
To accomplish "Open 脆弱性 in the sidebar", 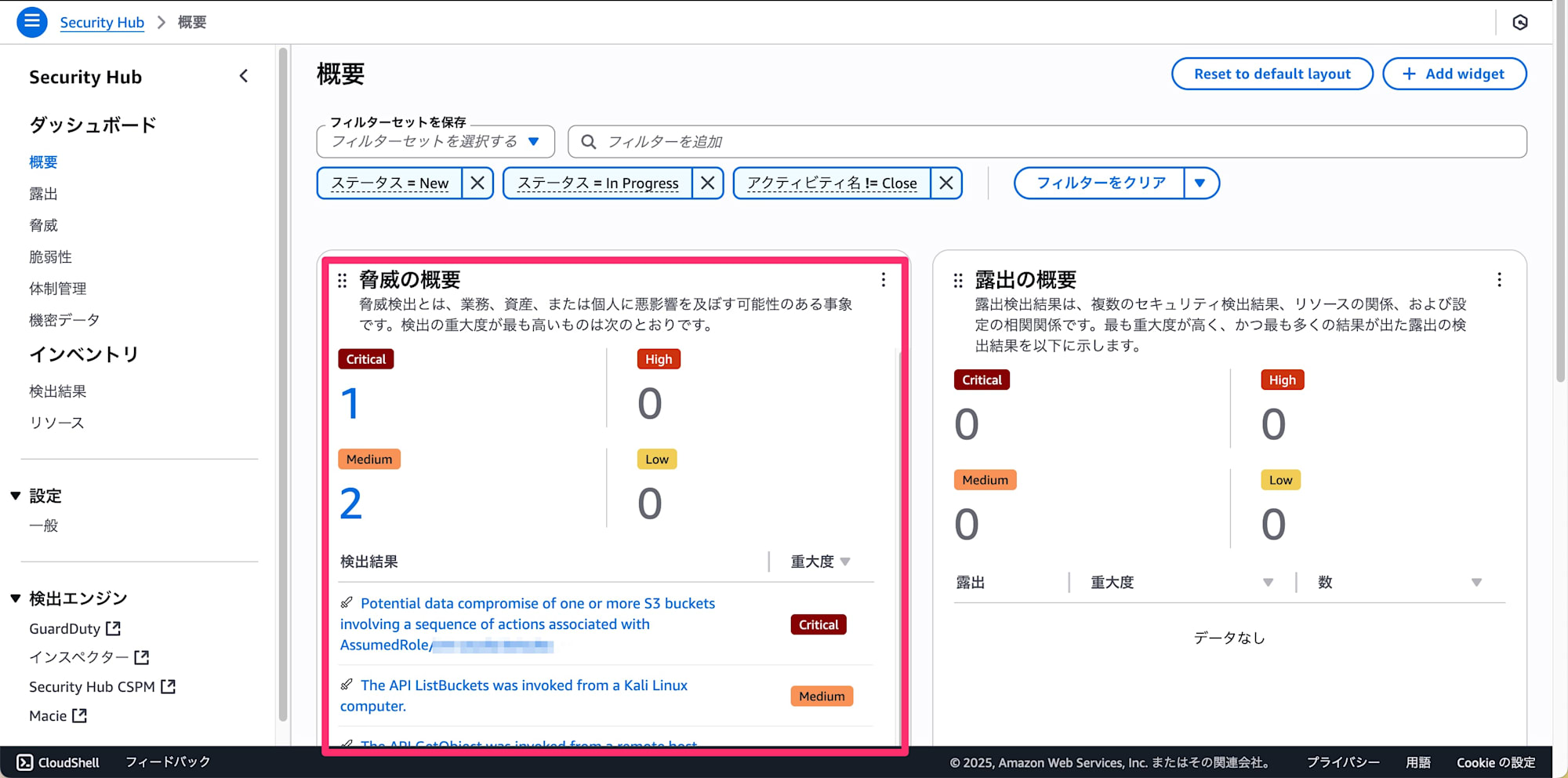I will pyautogui.click(x=50, y=256).
